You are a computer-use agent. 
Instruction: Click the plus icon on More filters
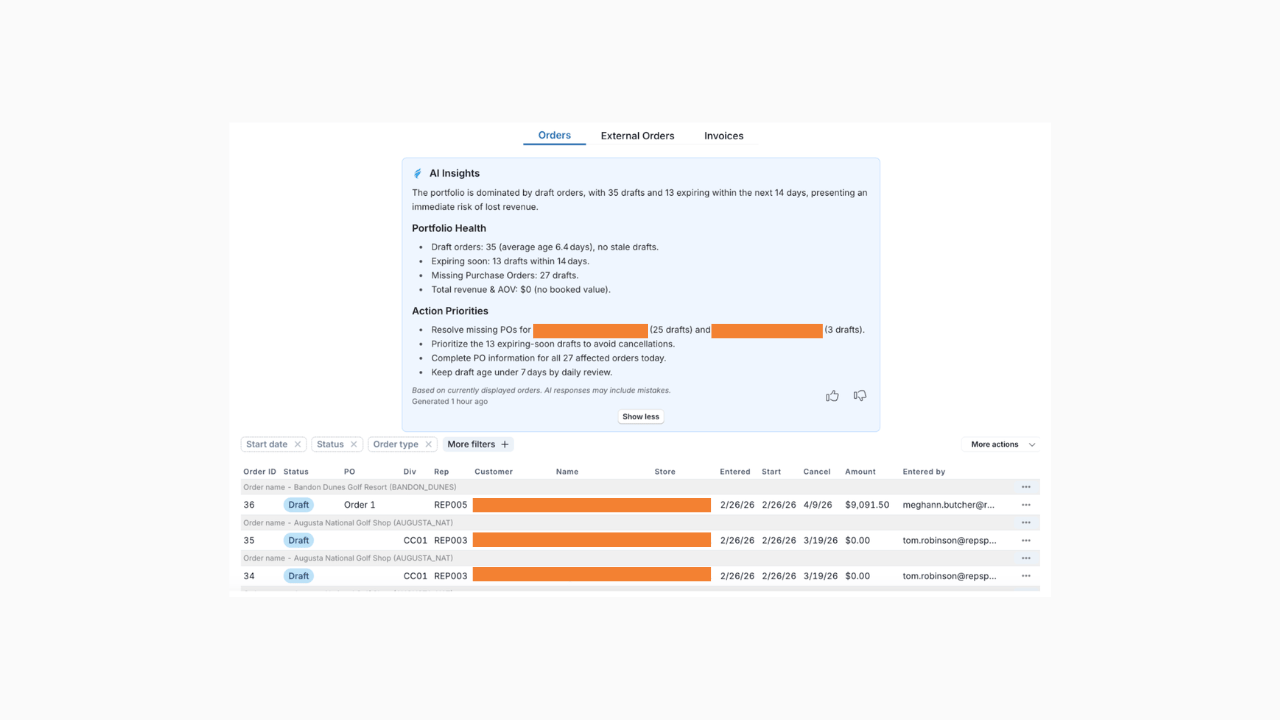click(x=507, y=443)
